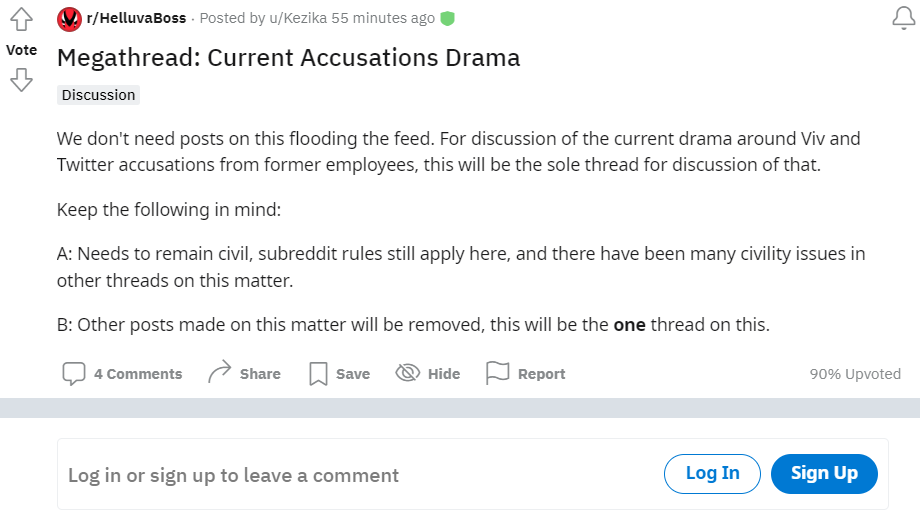Downvote the megathread post

click(x=21, y=80)
